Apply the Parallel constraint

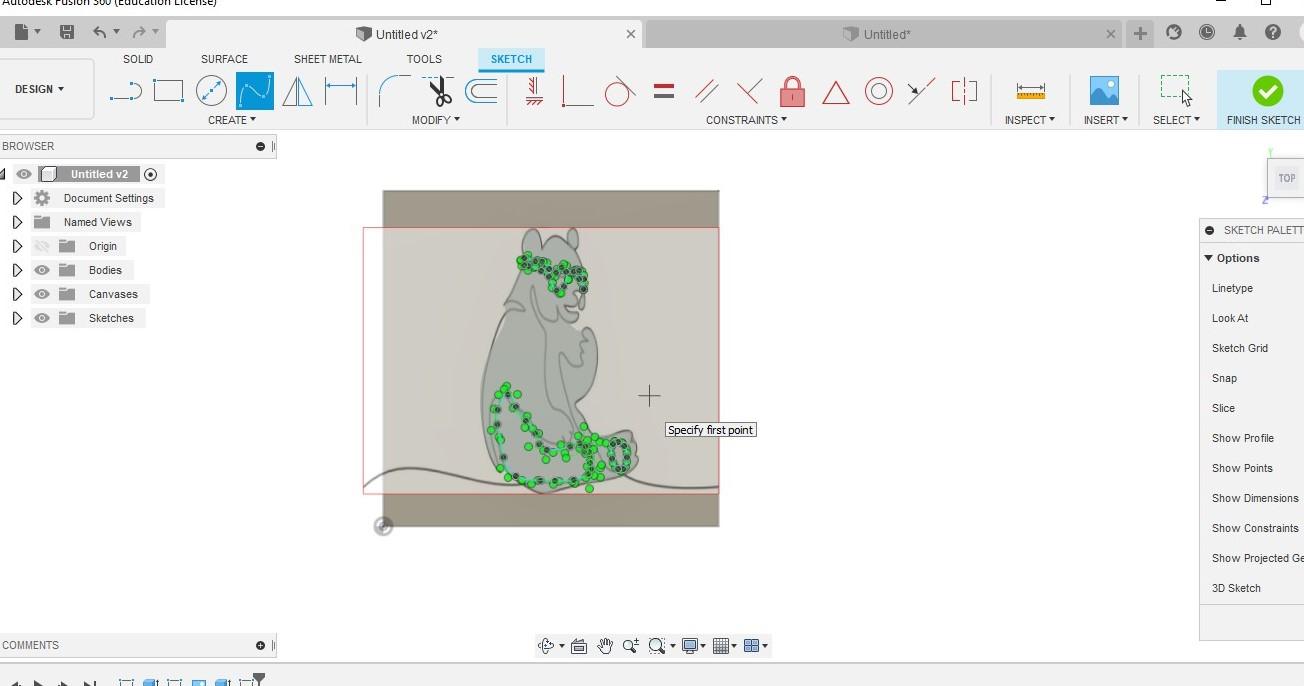[706, 92]
